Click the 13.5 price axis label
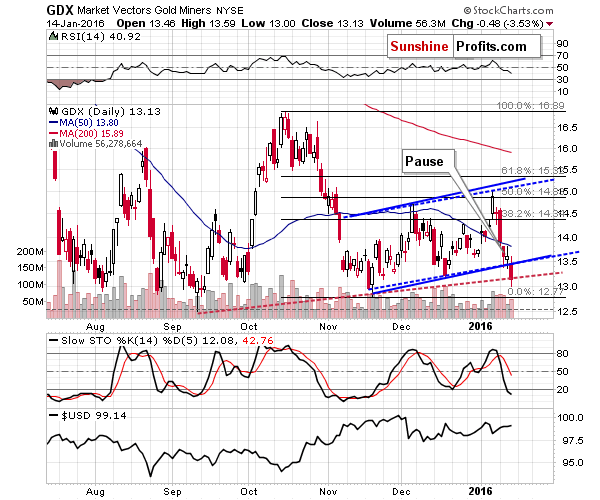The height and width of the screenshot is (500, 600). [566, 262]
